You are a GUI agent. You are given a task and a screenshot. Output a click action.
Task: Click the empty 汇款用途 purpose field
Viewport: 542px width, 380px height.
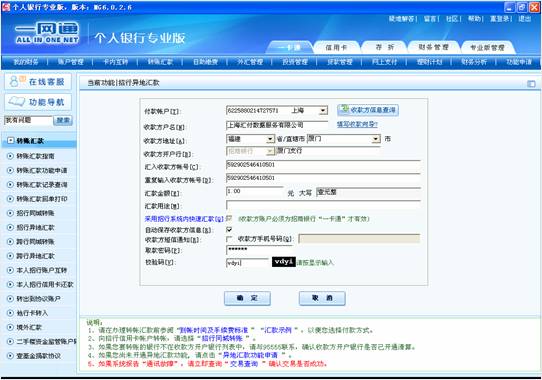323,205
